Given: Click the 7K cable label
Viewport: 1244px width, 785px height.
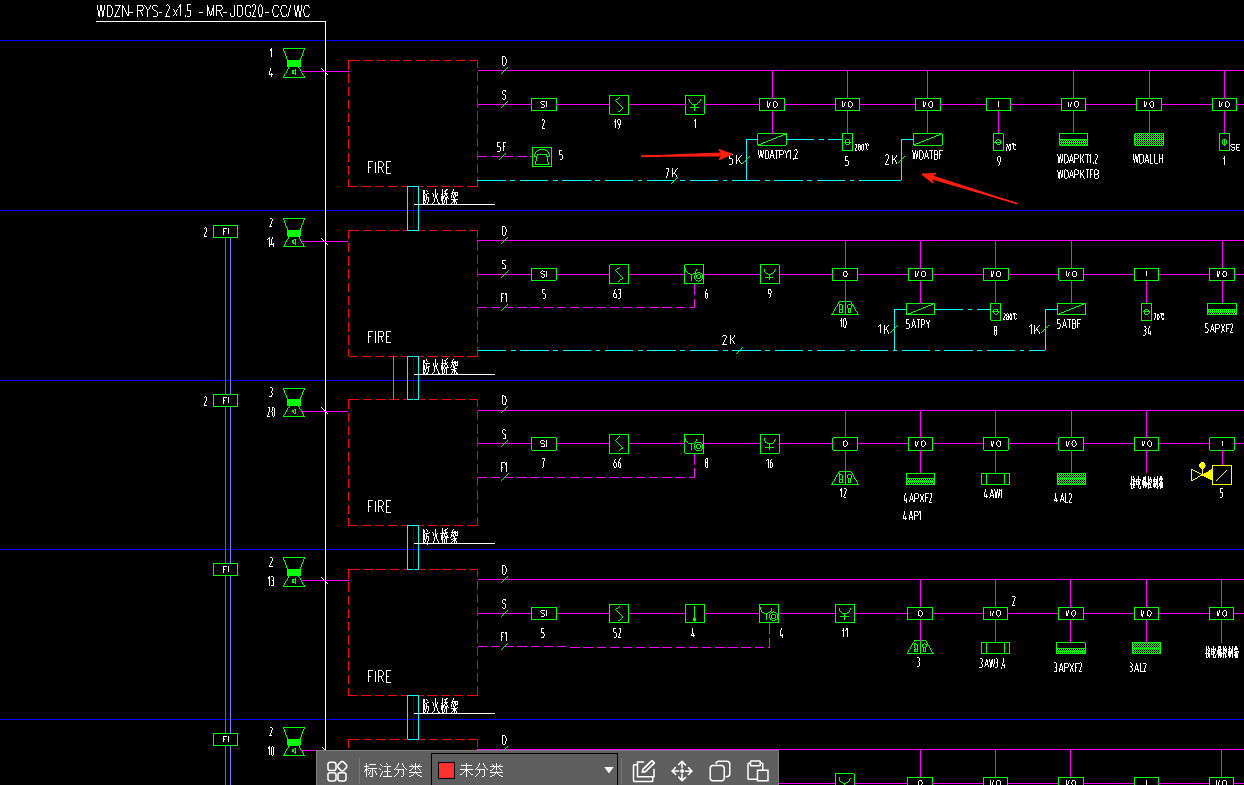Looking at the screenshot, I should coord(672,173).
